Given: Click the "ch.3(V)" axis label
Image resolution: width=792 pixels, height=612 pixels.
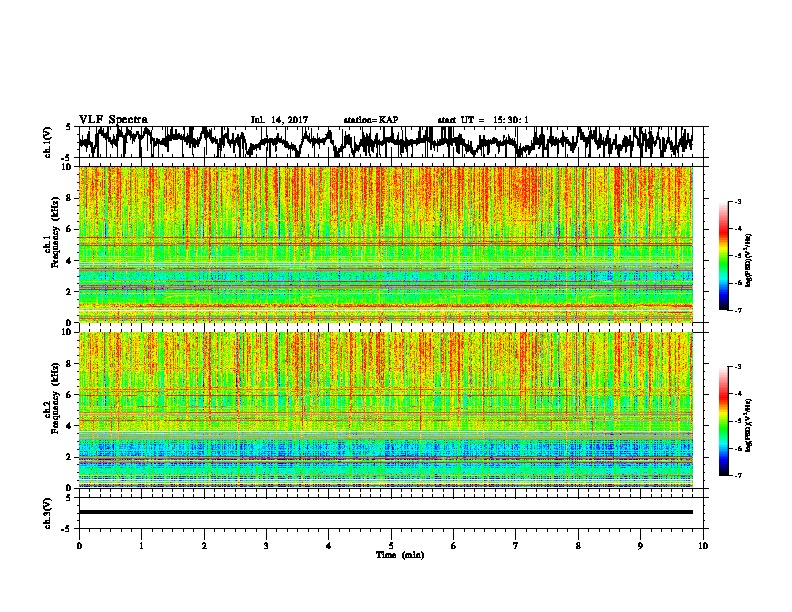Looking at the screenshot, I should [x=47, y=513].
